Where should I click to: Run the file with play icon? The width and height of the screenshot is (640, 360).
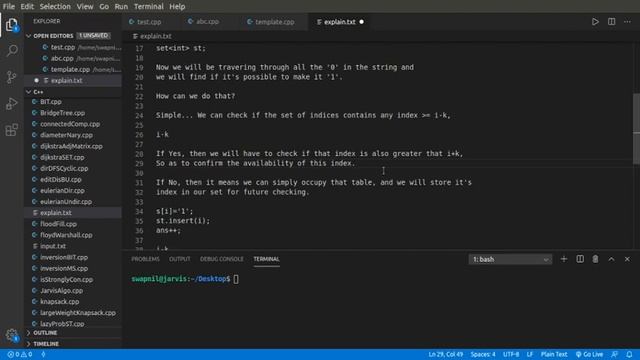click(595, 22)
